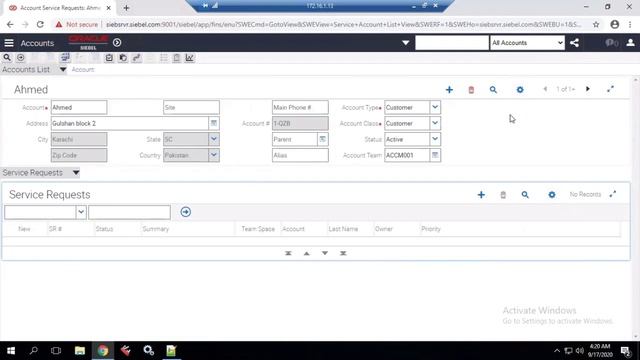640x360 pixels.
Task: Jump to last record set arrow
Action: 343,253
